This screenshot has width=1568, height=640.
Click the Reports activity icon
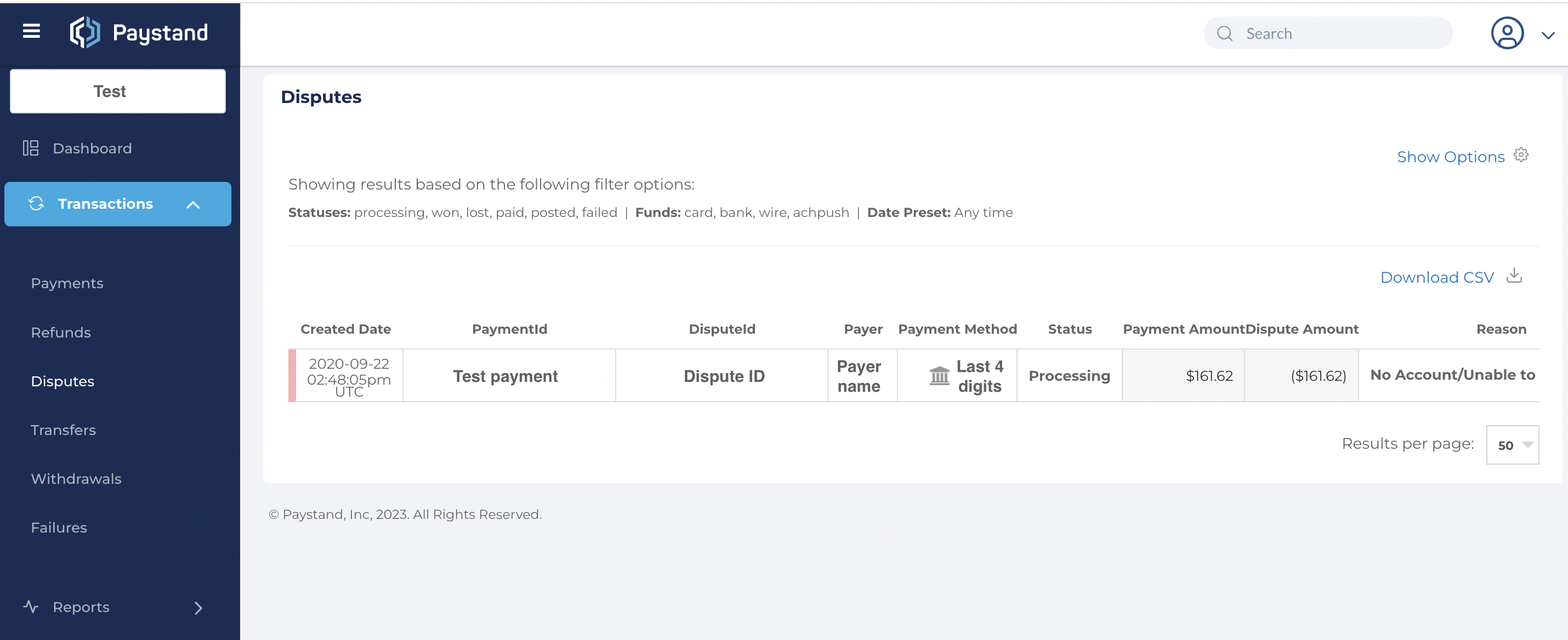(x=31, y=607)
